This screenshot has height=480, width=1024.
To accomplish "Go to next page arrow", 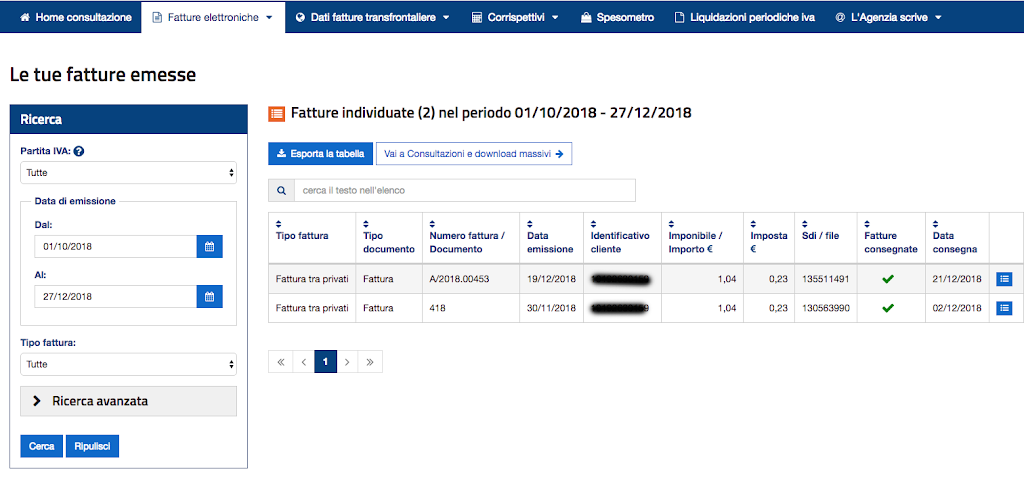I will [x=347, y=362].
